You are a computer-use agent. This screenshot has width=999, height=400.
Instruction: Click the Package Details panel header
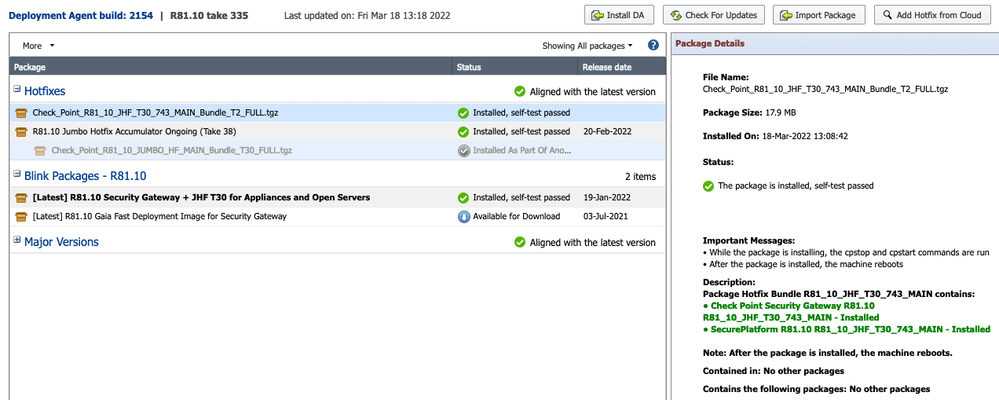pos(833,43)
